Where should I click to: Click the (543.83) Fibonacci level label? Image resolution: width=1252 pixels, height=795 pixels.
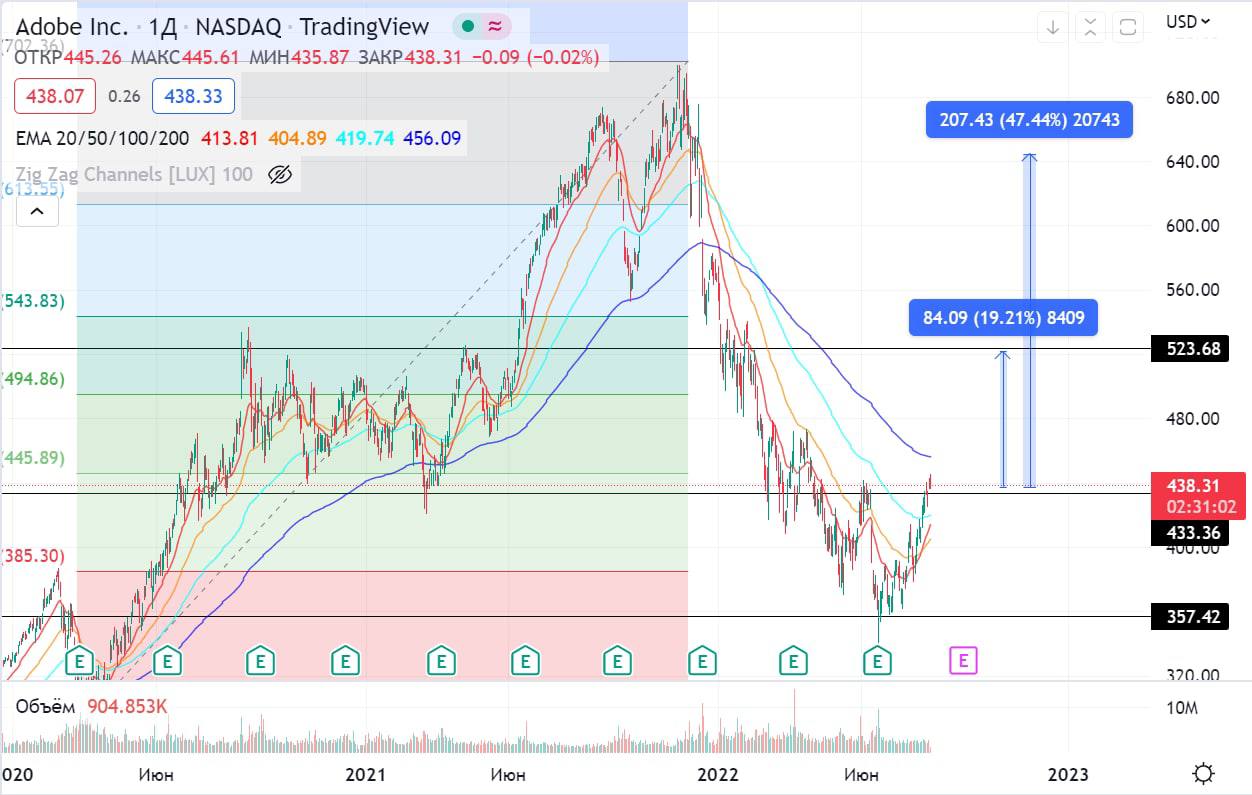[33, 302]
